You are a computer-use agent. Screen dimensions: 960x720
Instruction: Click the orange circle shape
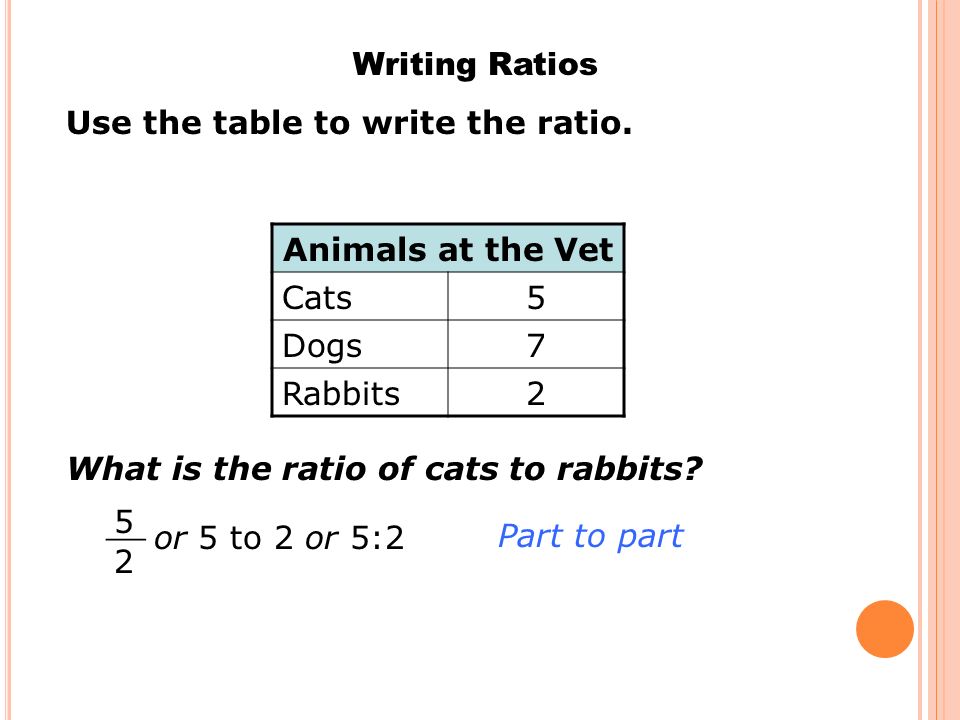[885, 629]
